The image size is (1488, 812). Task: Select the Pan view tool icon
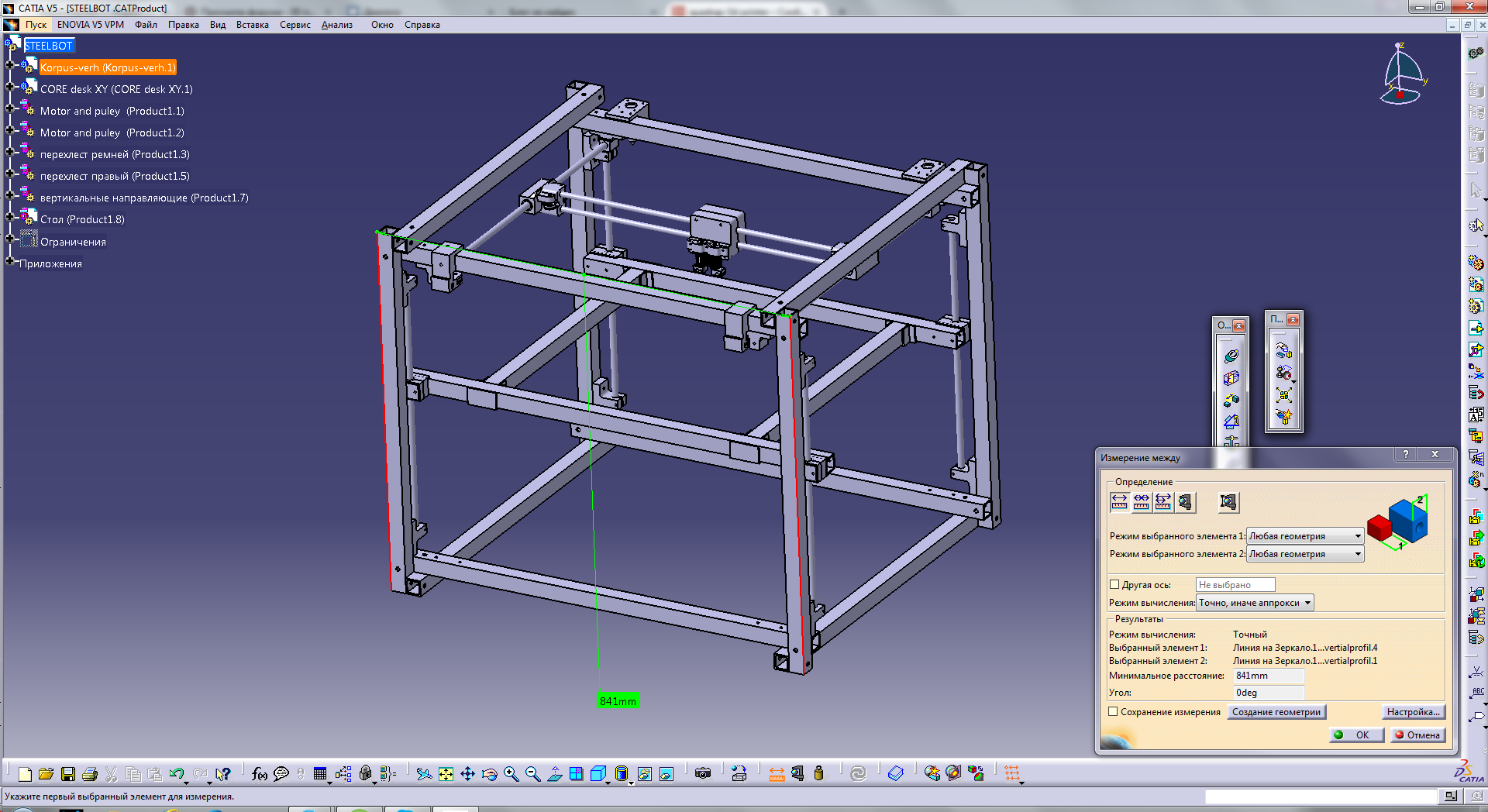pyautogui.click(x=467, y=774)
